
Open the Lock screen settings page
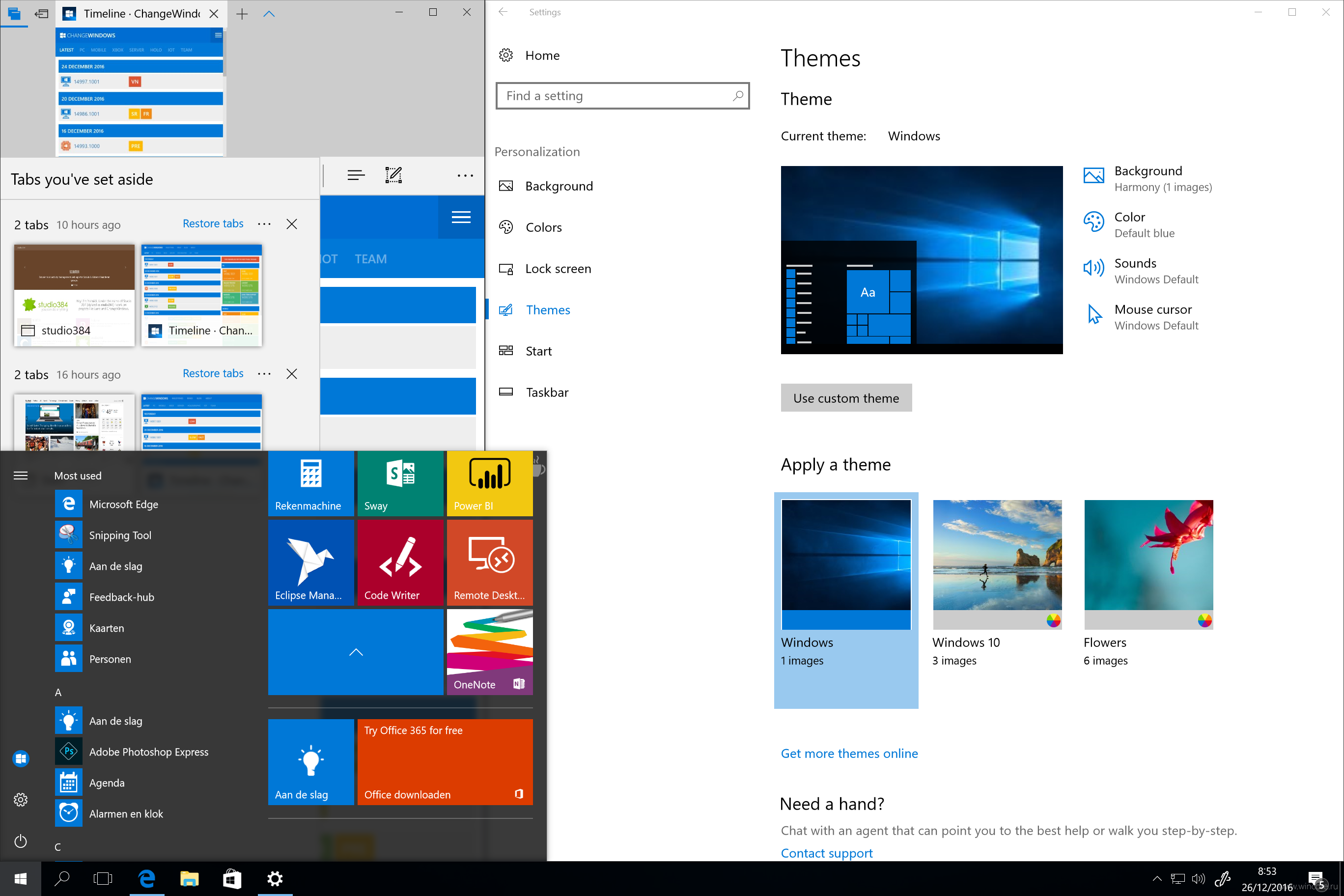546,269
